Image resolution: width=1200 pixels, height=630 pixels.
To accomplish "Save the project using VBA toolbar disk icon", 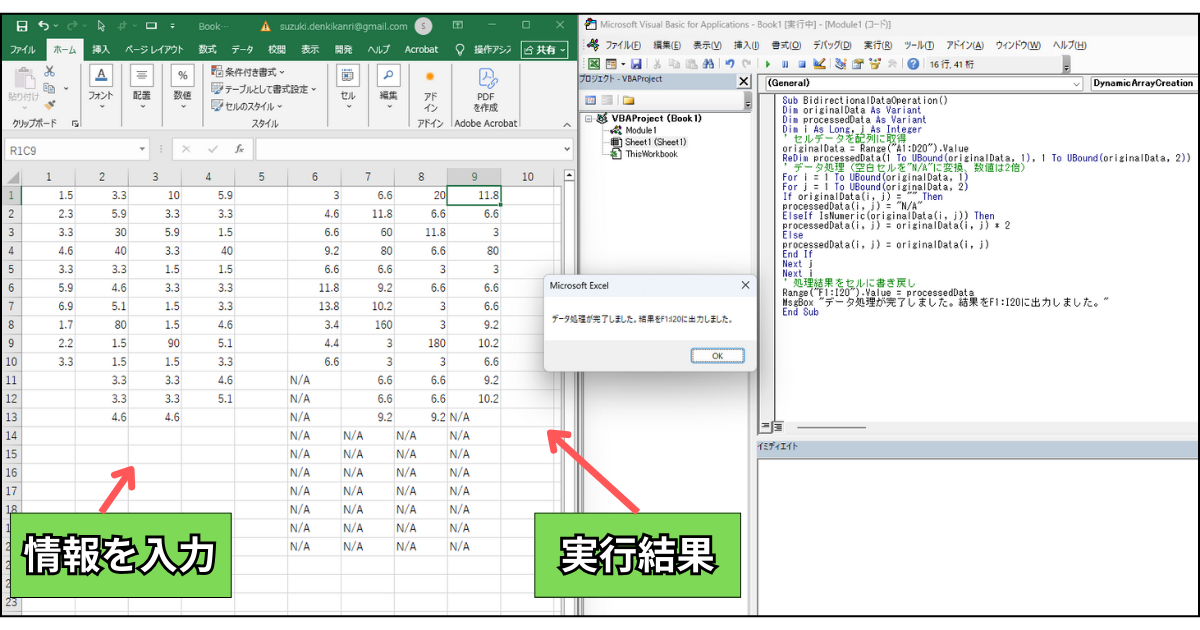I will point(636,64).
